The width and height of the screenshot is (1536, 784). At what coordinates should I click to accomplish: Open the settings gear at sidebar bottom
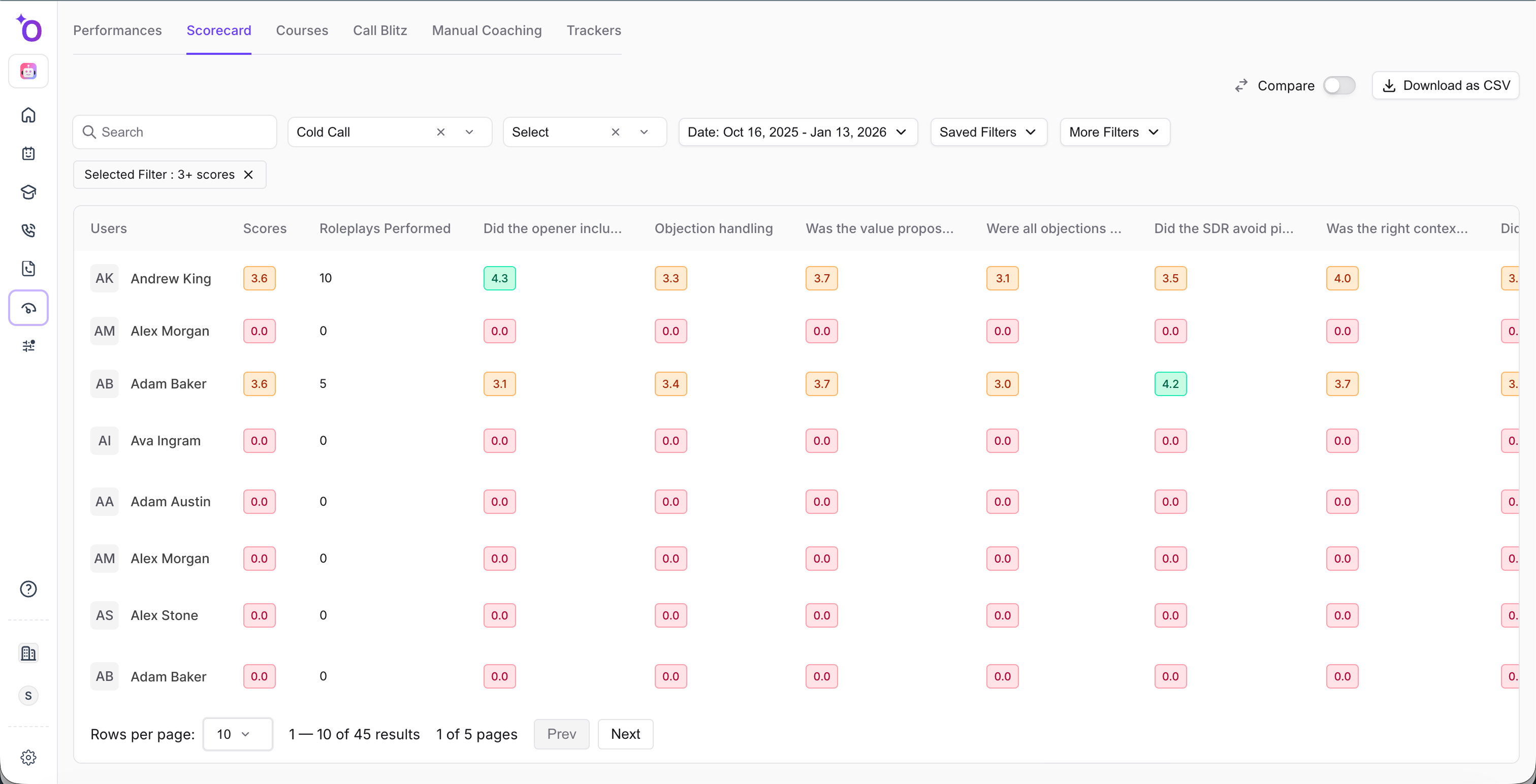(28, 757)
